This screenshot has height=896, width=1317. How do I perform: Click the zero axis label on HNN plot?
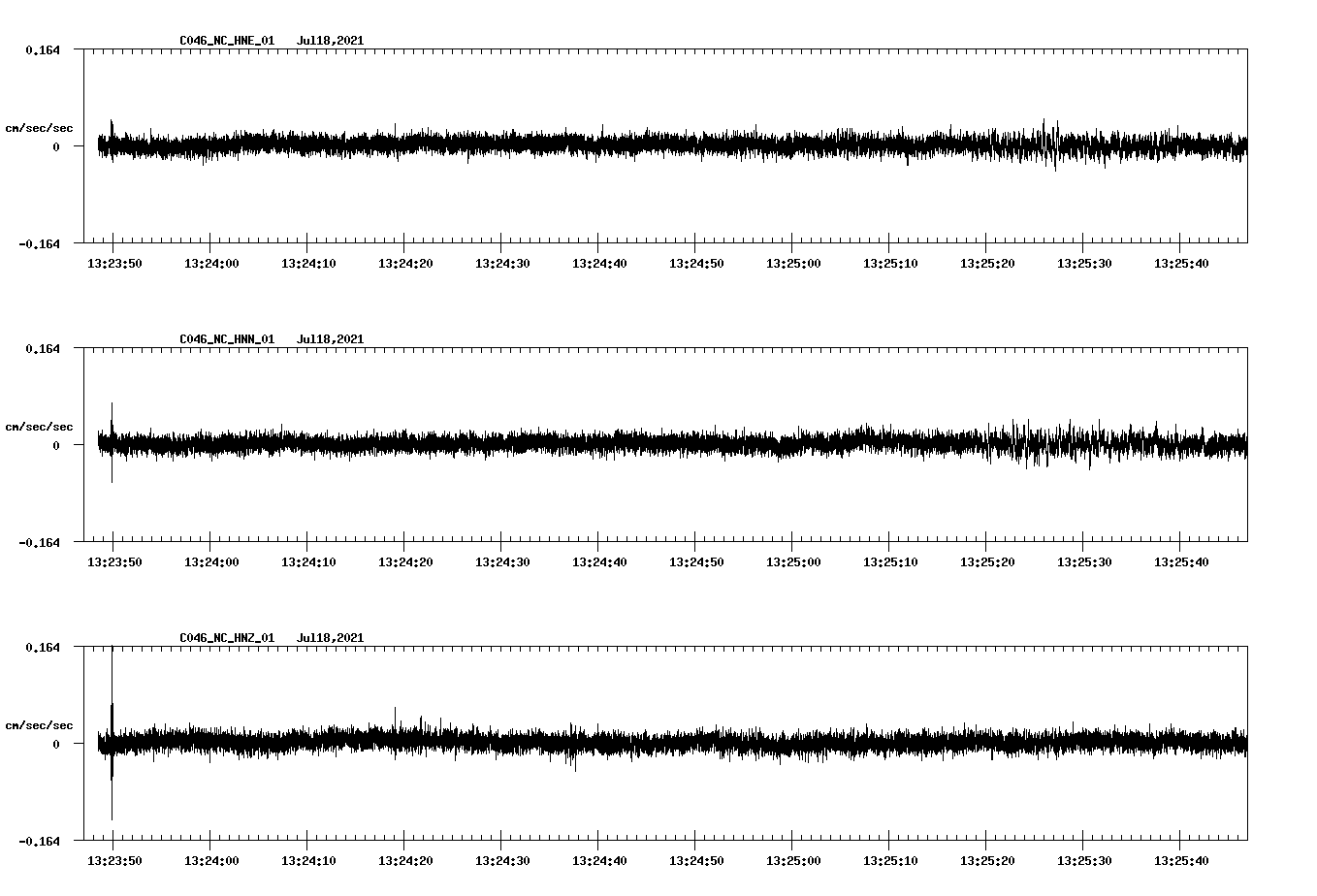(x=56, y=446)
